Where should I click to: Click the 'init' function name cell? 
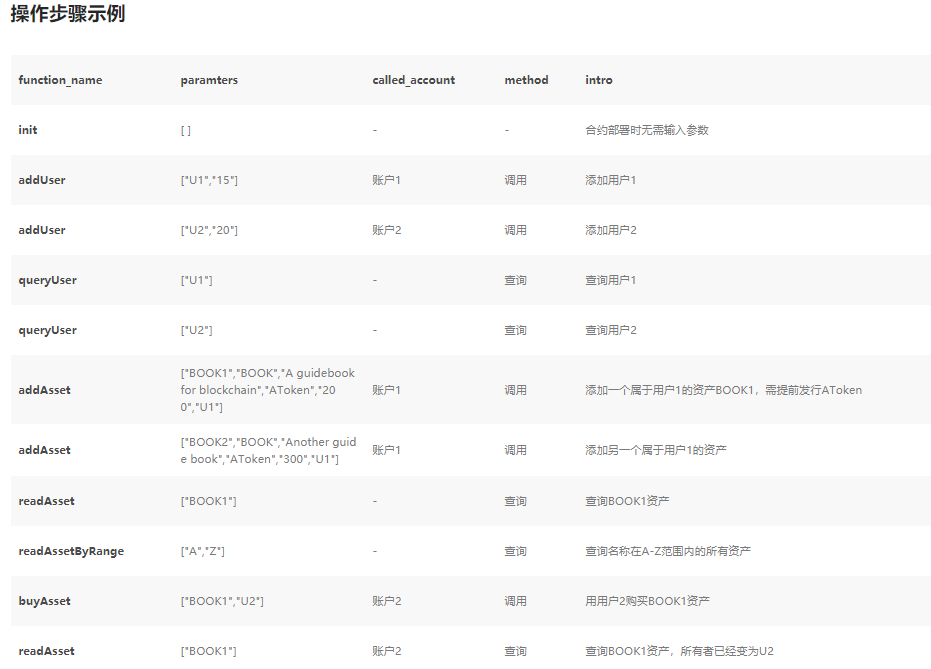coord(28,130)
